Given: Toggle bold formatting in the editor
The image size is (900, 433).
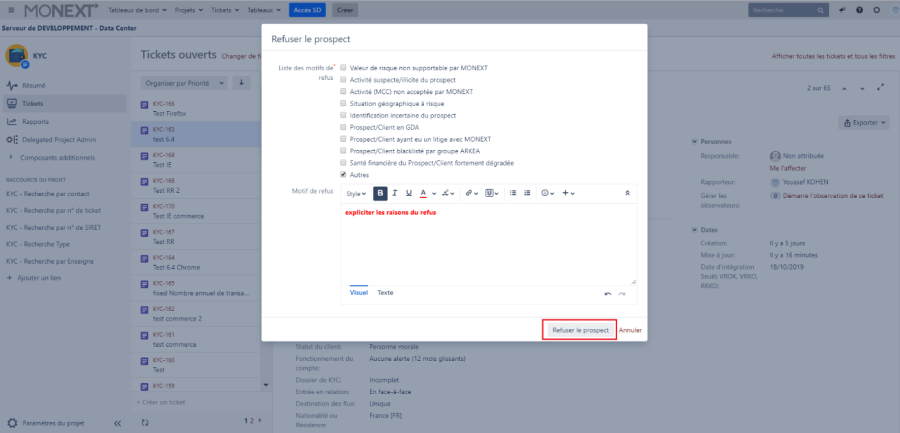Looking at the screenshot, I should 381,193.
